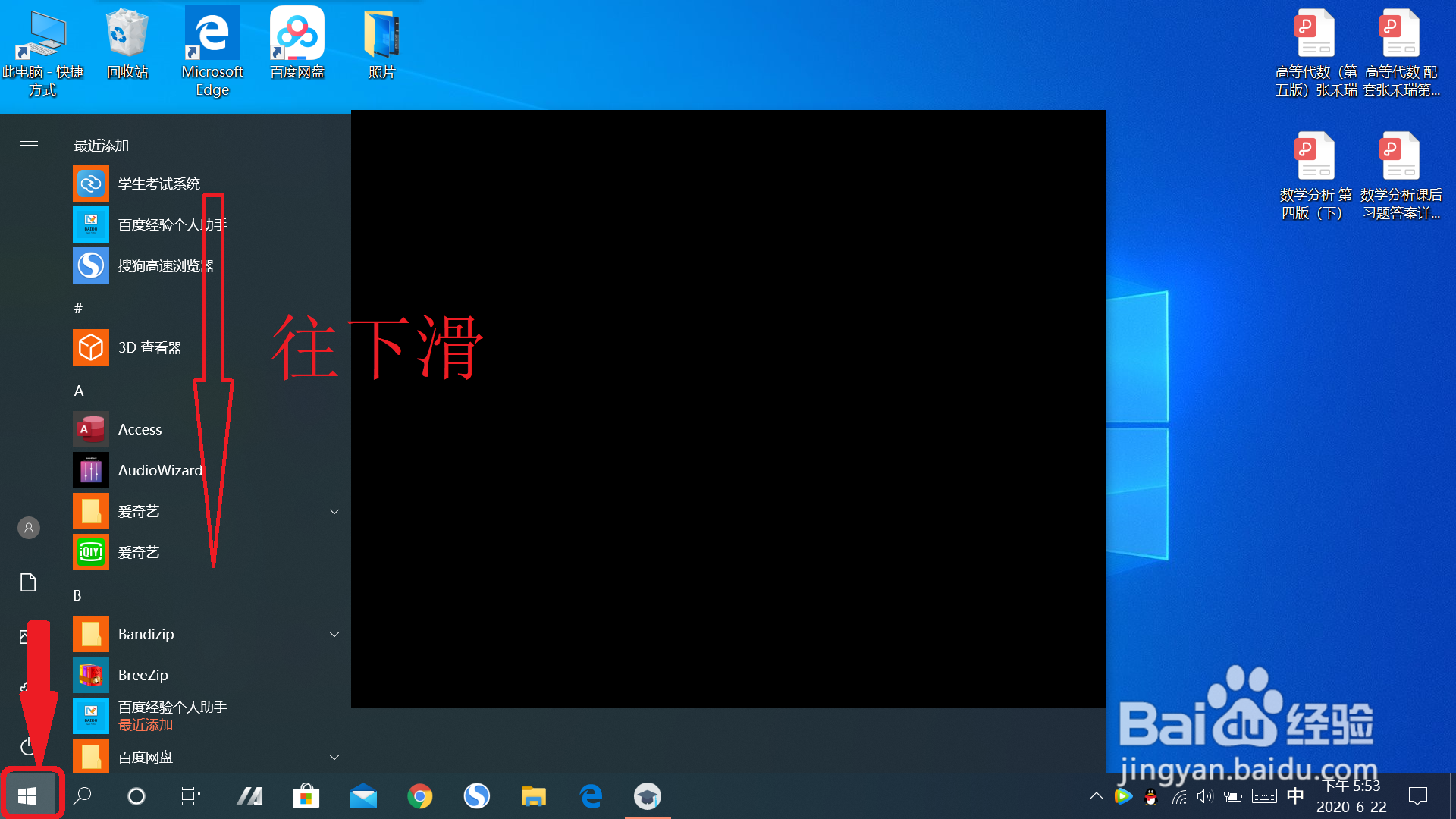Jump to the letter A section header
The height and width of the screenshot is (819, 1456).
pos(79,391)
